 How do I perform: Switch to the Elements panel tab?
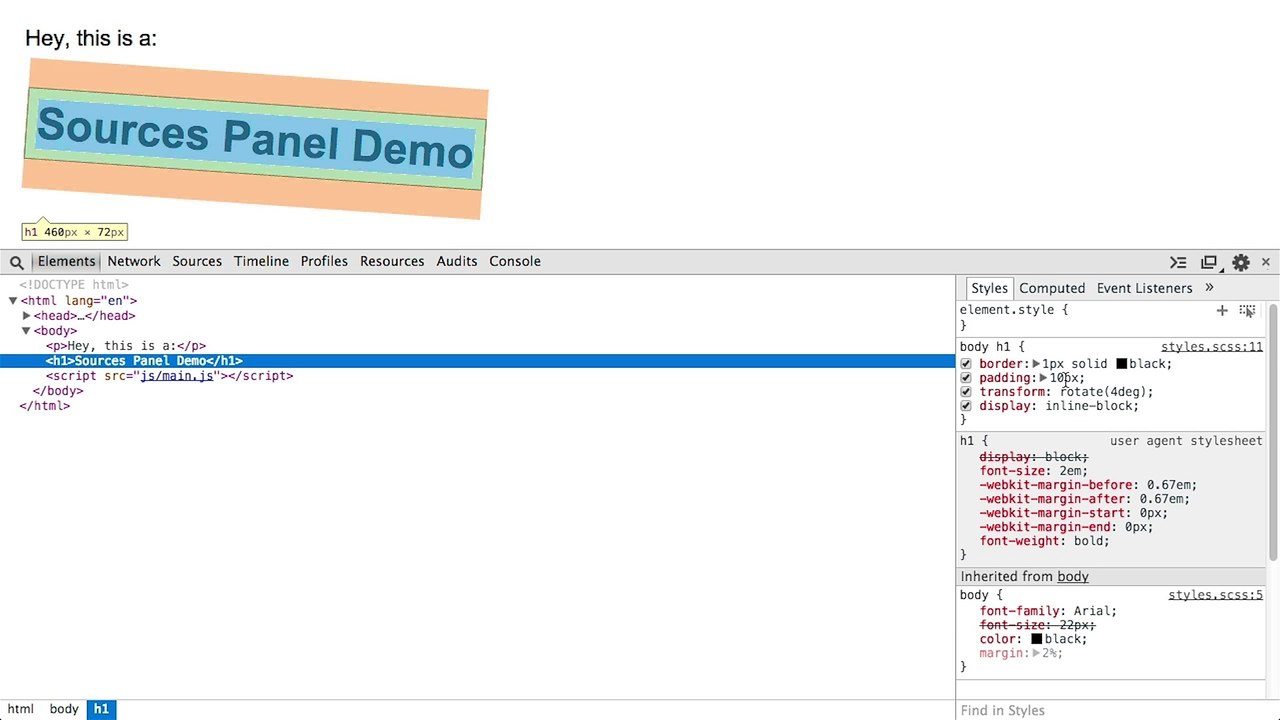[x=66, y=262]
